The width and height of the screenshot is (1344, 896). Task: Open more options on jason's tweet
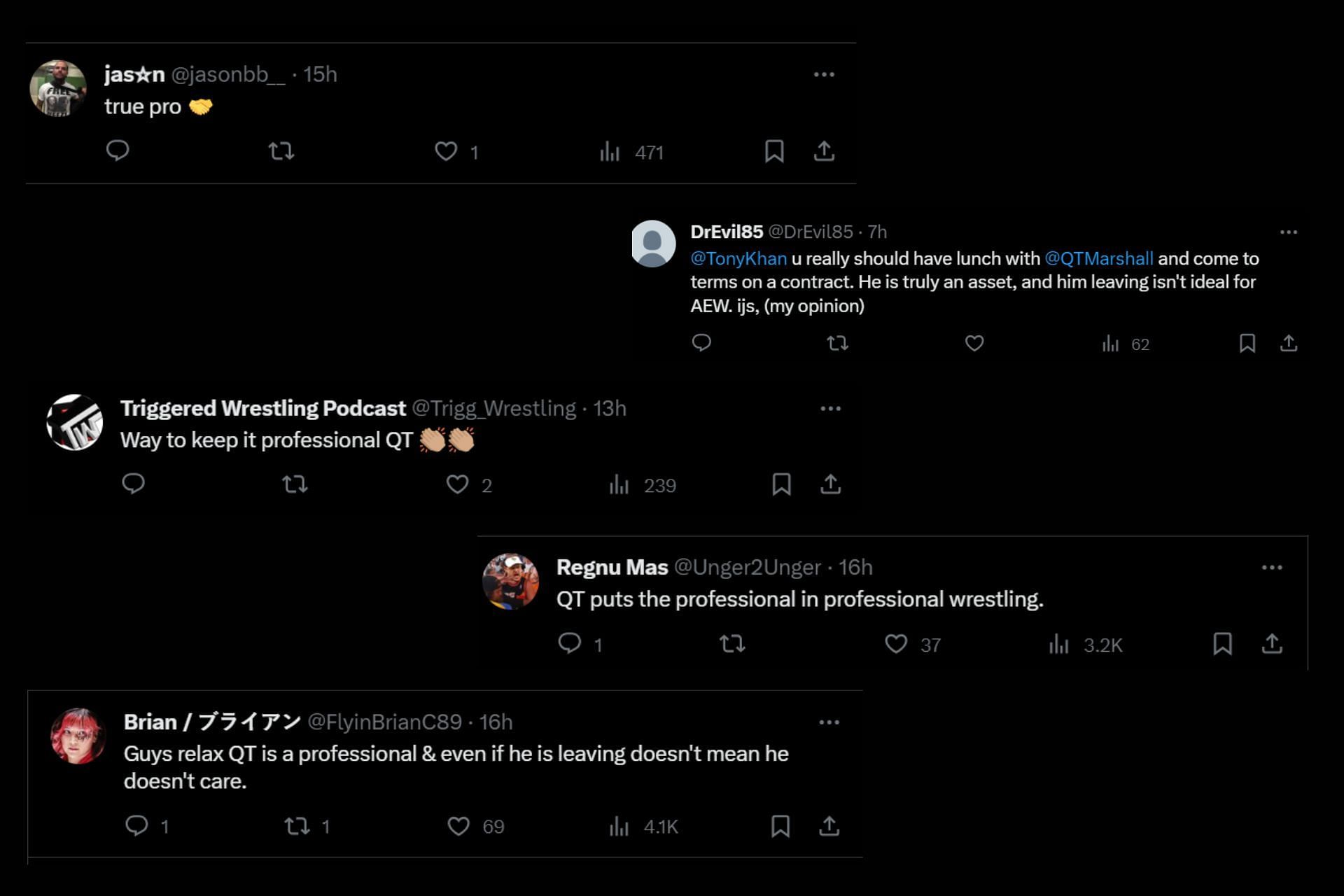point(824,74)
